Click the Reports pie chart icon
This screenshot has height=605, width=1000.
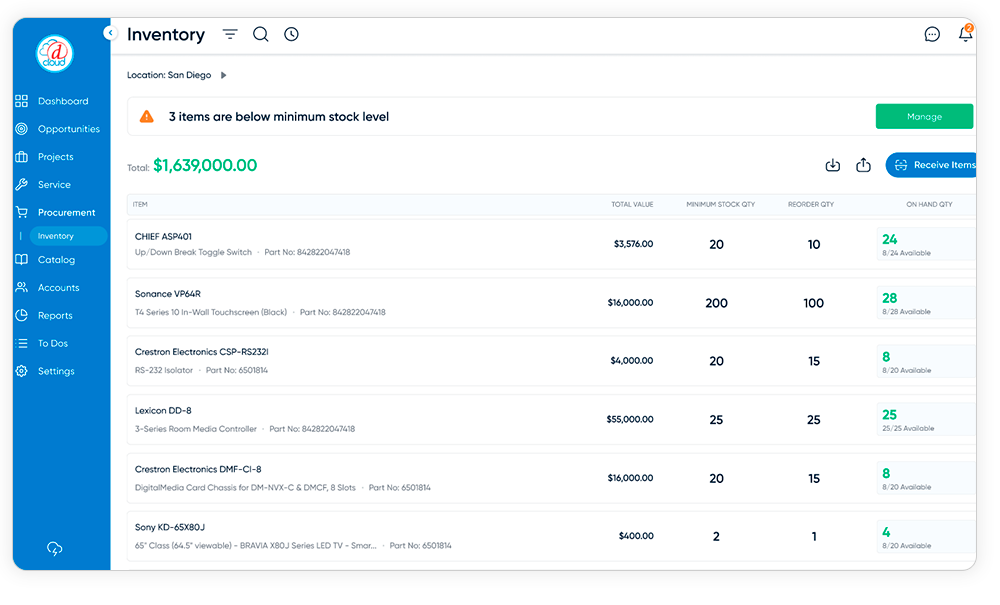22,316
